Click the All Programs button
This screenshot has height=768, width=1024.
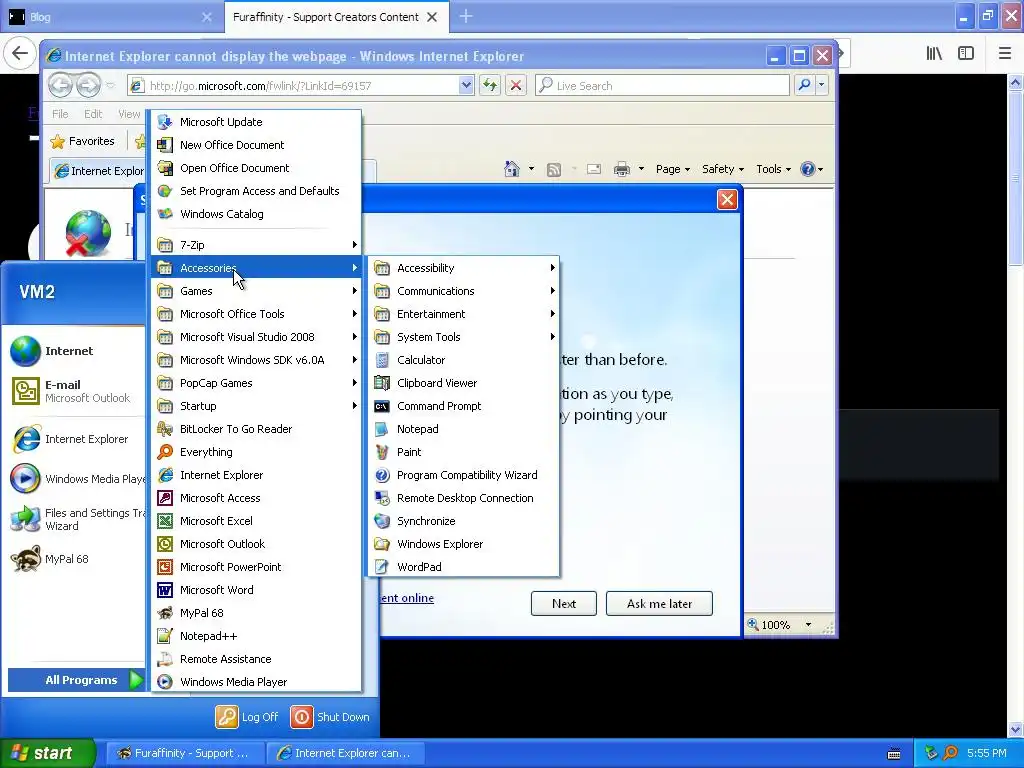pyautogui.click(x=76, y=680)
